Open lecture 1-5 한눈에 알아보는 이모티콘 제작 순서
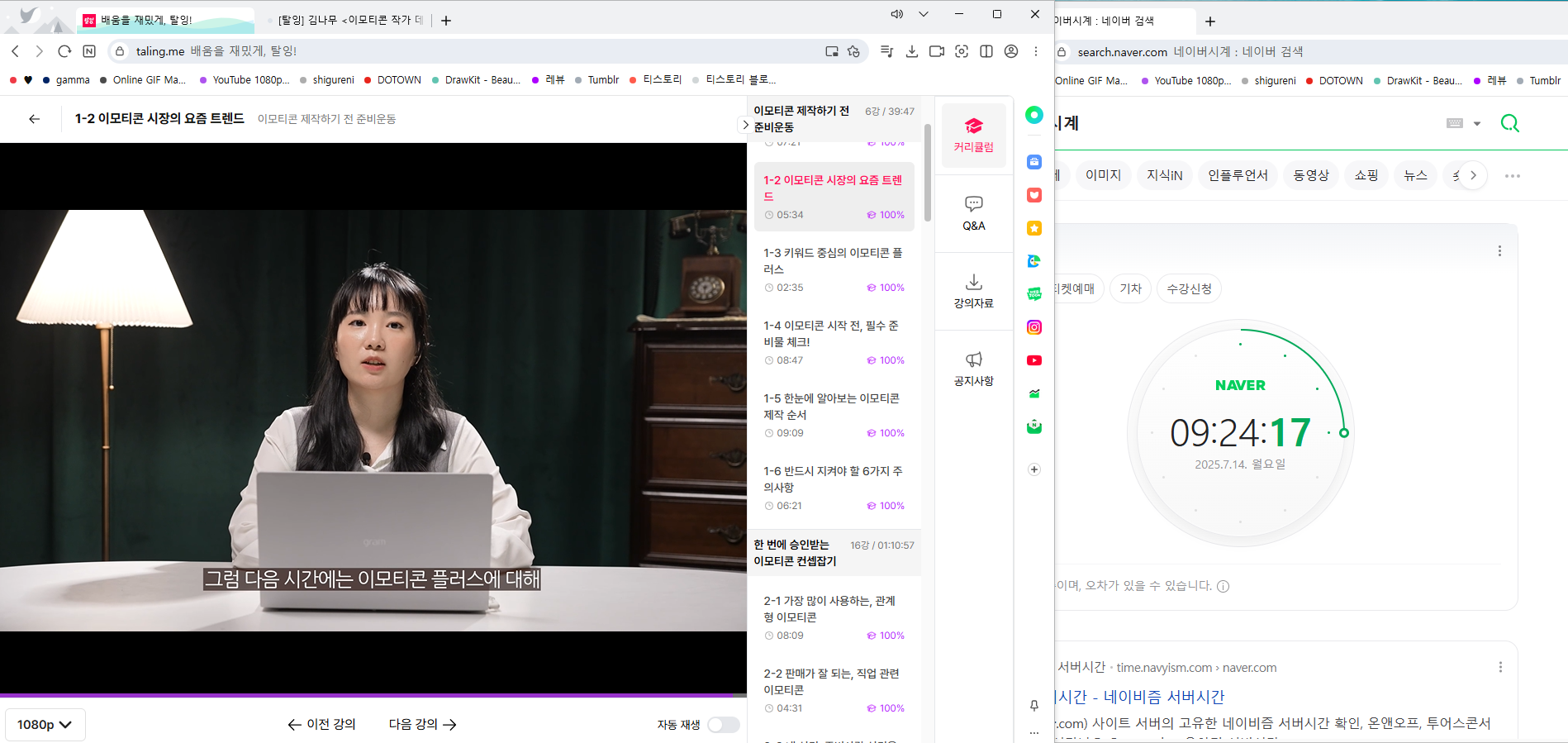Screen dimensions: 1568x743 point(834,415)
